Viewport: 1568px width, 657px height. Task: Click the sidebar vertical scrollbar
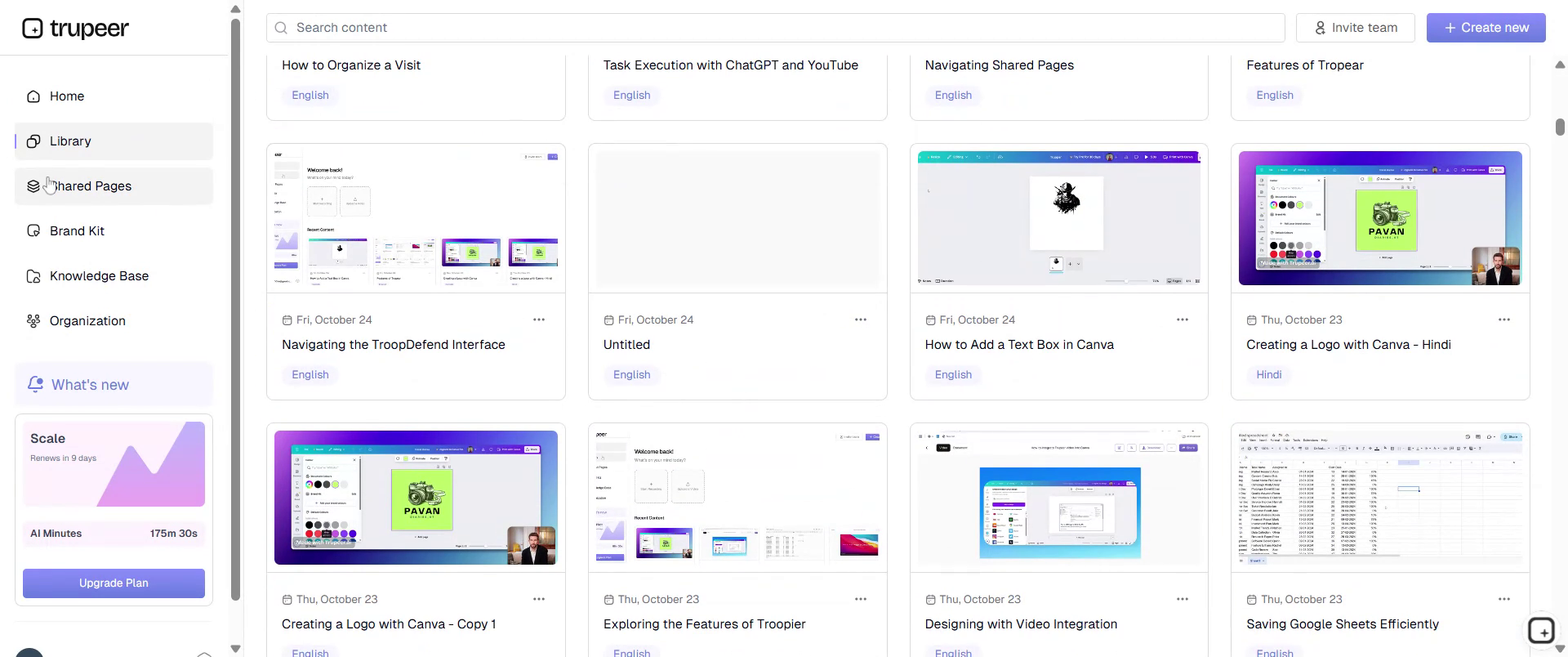click(236, 311)
